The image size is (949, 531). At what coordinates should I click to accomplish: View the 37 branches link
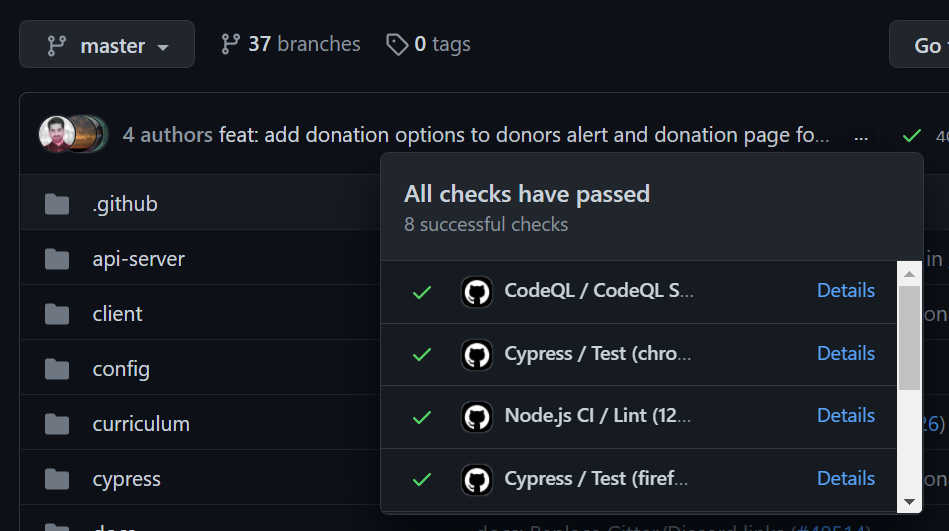point(290,44)
